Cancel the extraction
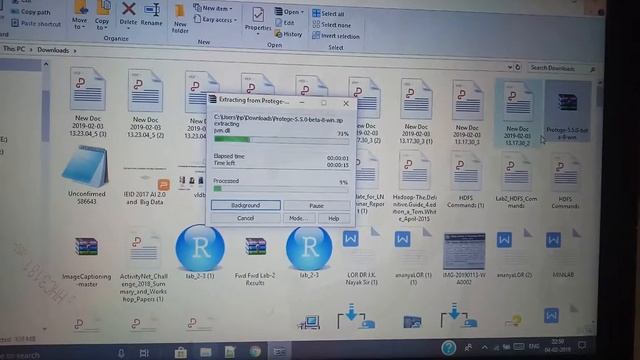 pyautogui.click(x=246, y=218)
